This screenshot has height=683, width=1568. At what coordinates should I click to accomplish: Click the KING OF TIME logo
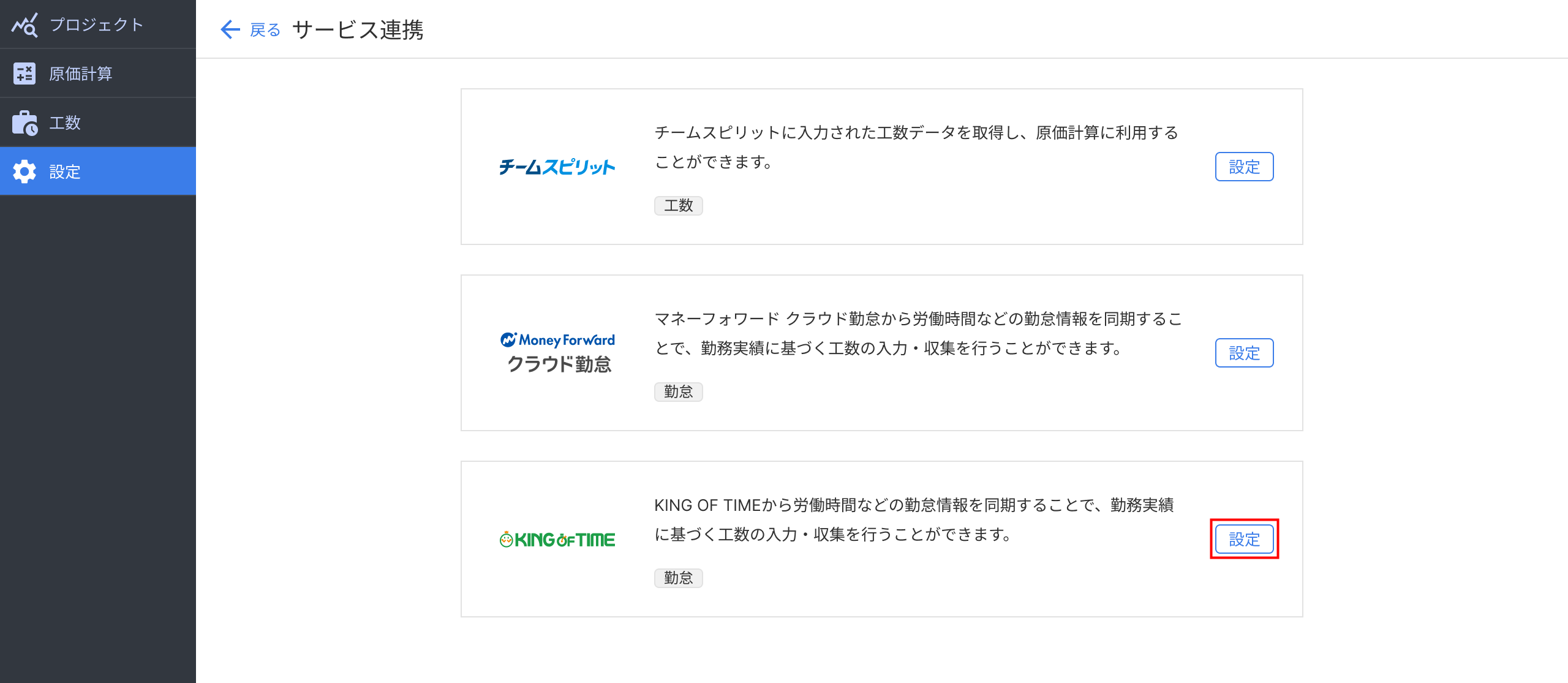(x=557, y=539)
